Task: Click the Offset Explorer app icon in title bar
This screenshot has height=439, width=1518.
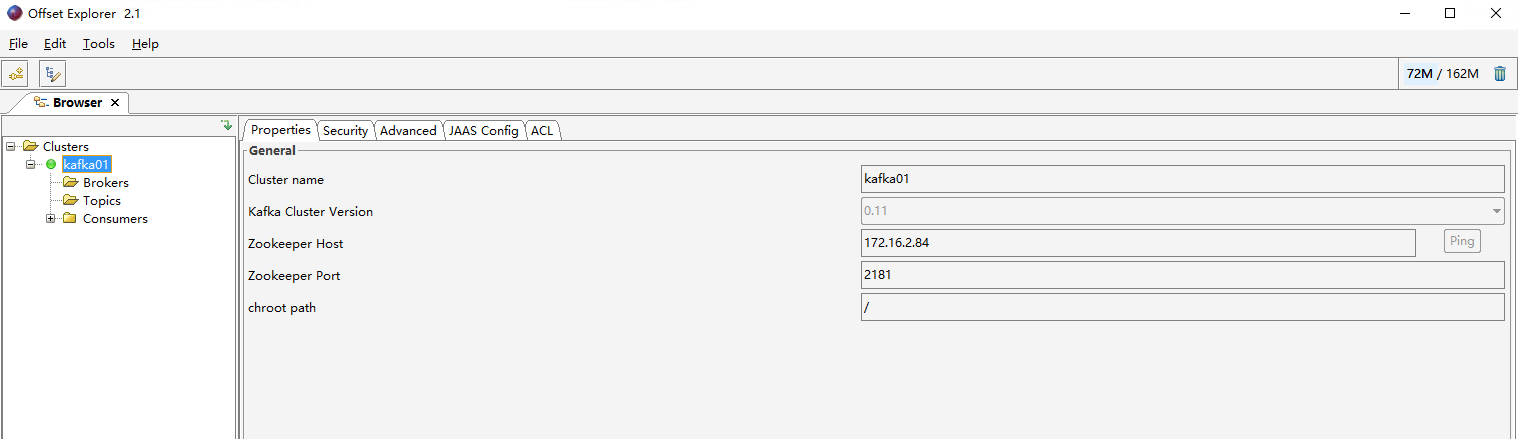Action: (15, 14)
